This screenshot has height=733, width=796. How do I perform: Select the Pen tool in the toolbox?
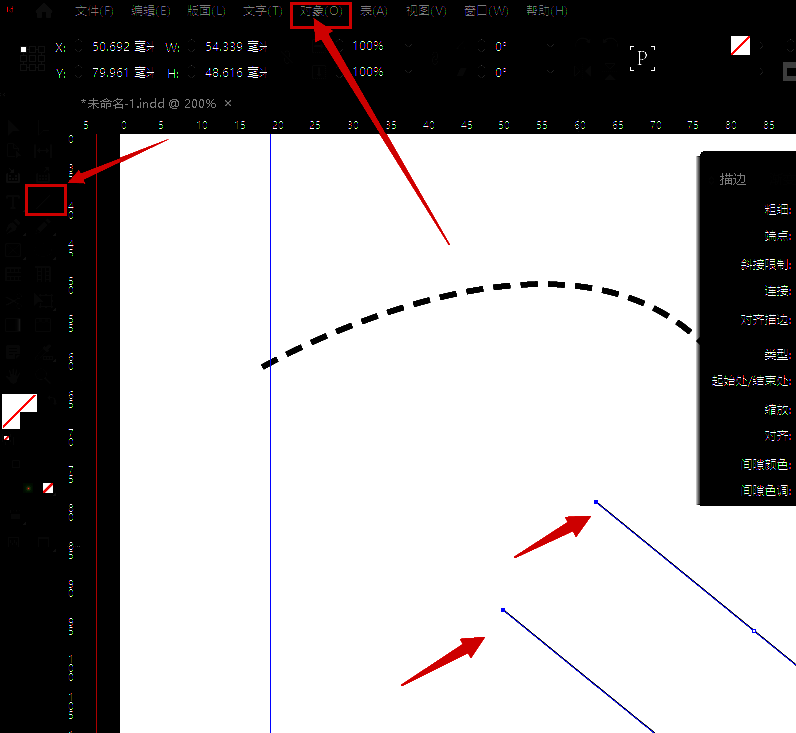(x=14, y=226)
